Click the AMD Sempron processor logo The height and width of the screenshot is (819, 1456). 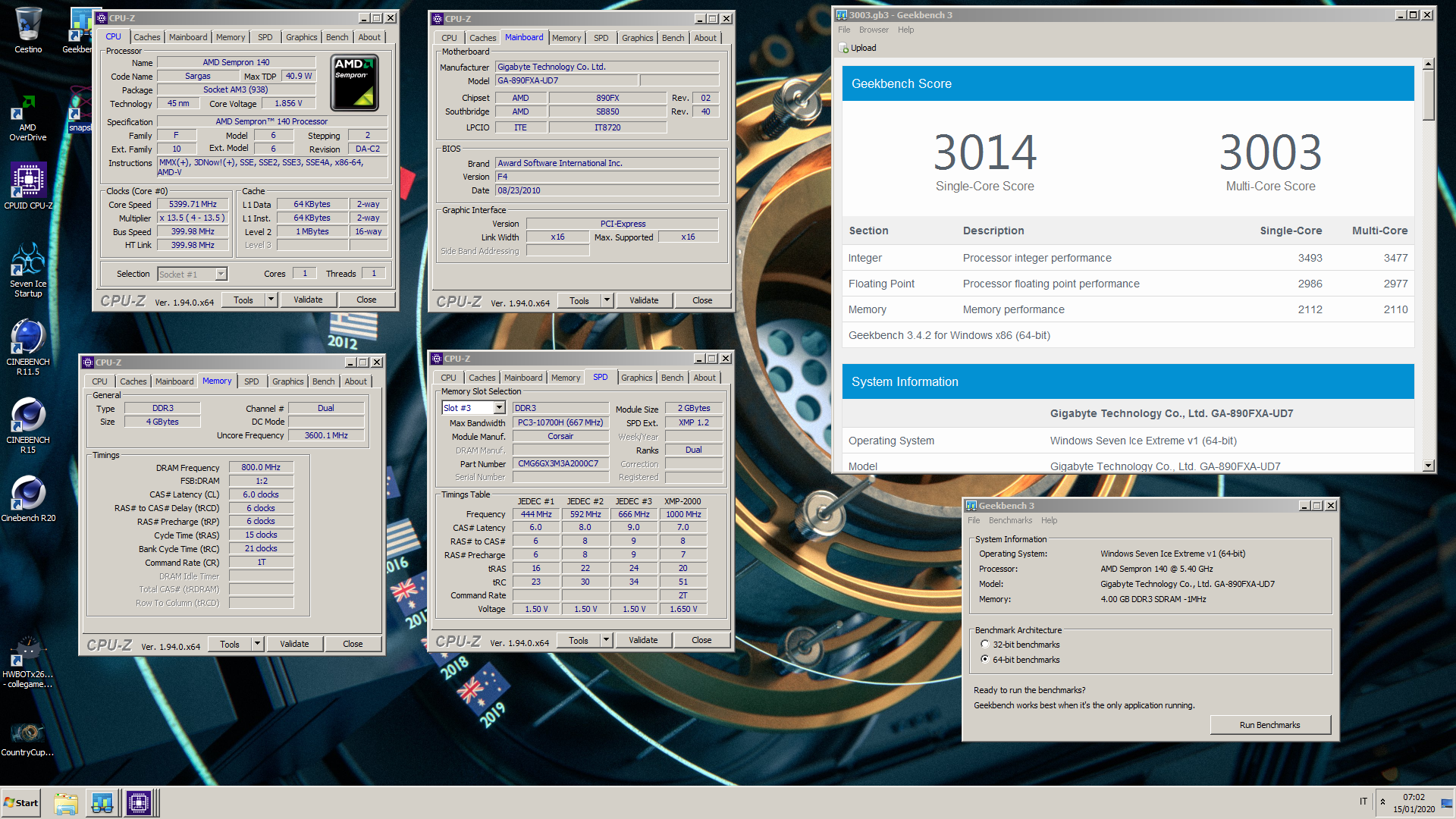pos(354,83)
